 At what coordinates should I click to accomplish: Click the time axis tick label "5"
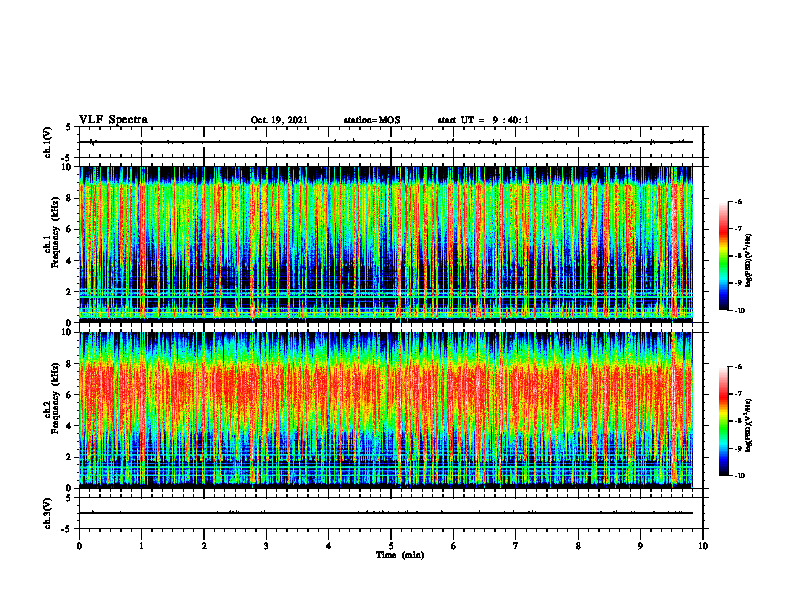[391, 546]
